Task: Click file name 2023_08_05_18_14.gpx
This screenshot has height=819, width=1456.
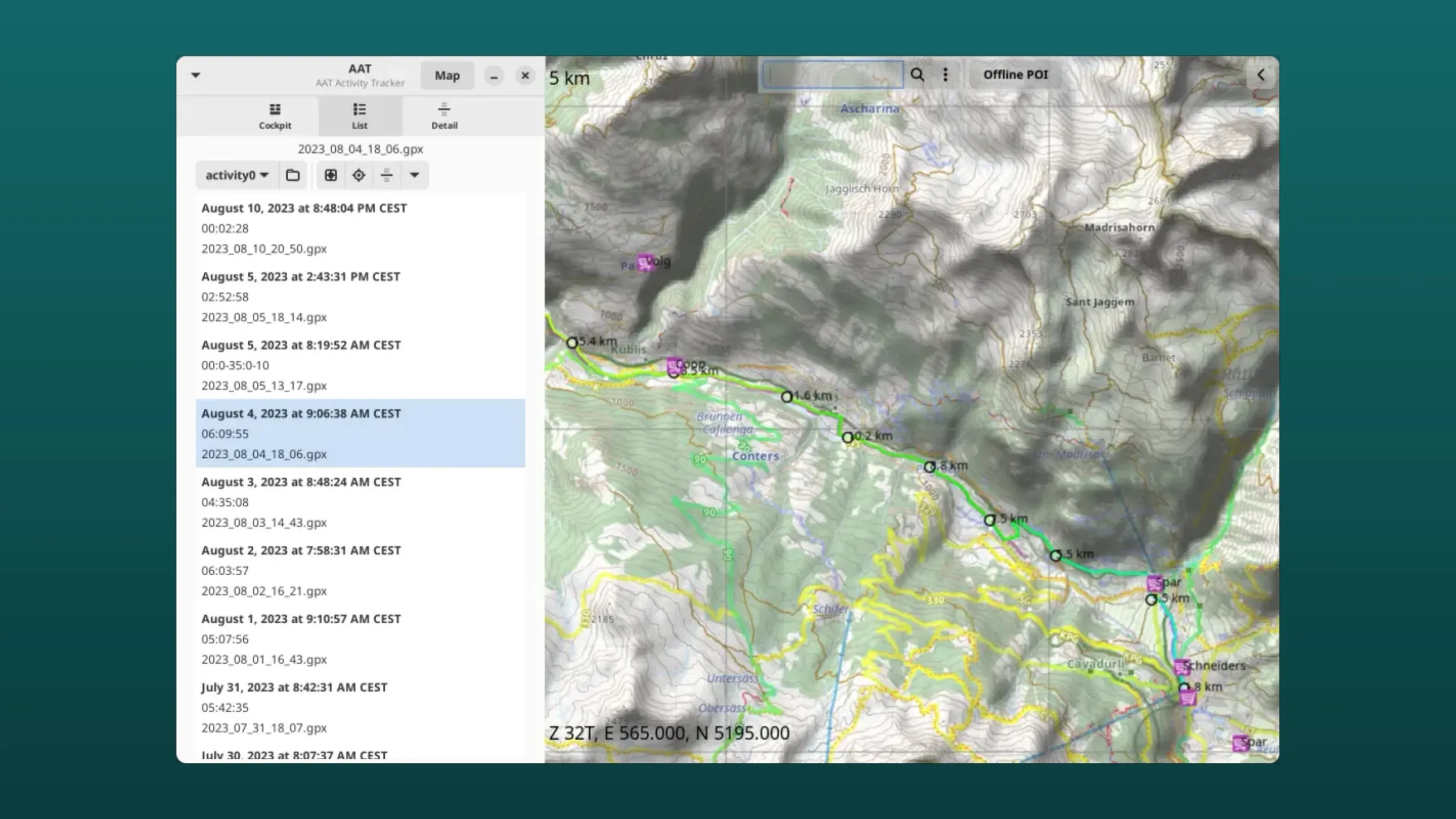Action: (264, 317)
